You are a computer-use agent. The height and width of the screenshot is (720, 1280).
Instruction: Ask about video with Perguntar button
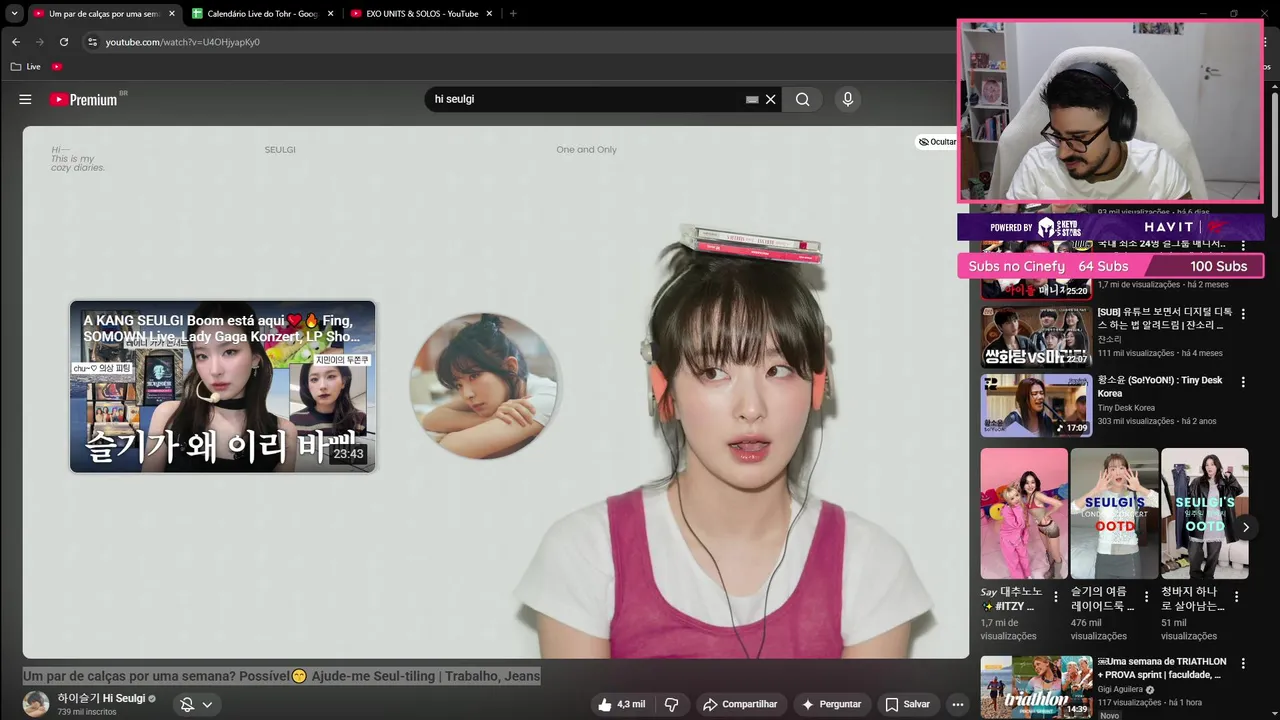pyautogui.click(x=831, y=704)
